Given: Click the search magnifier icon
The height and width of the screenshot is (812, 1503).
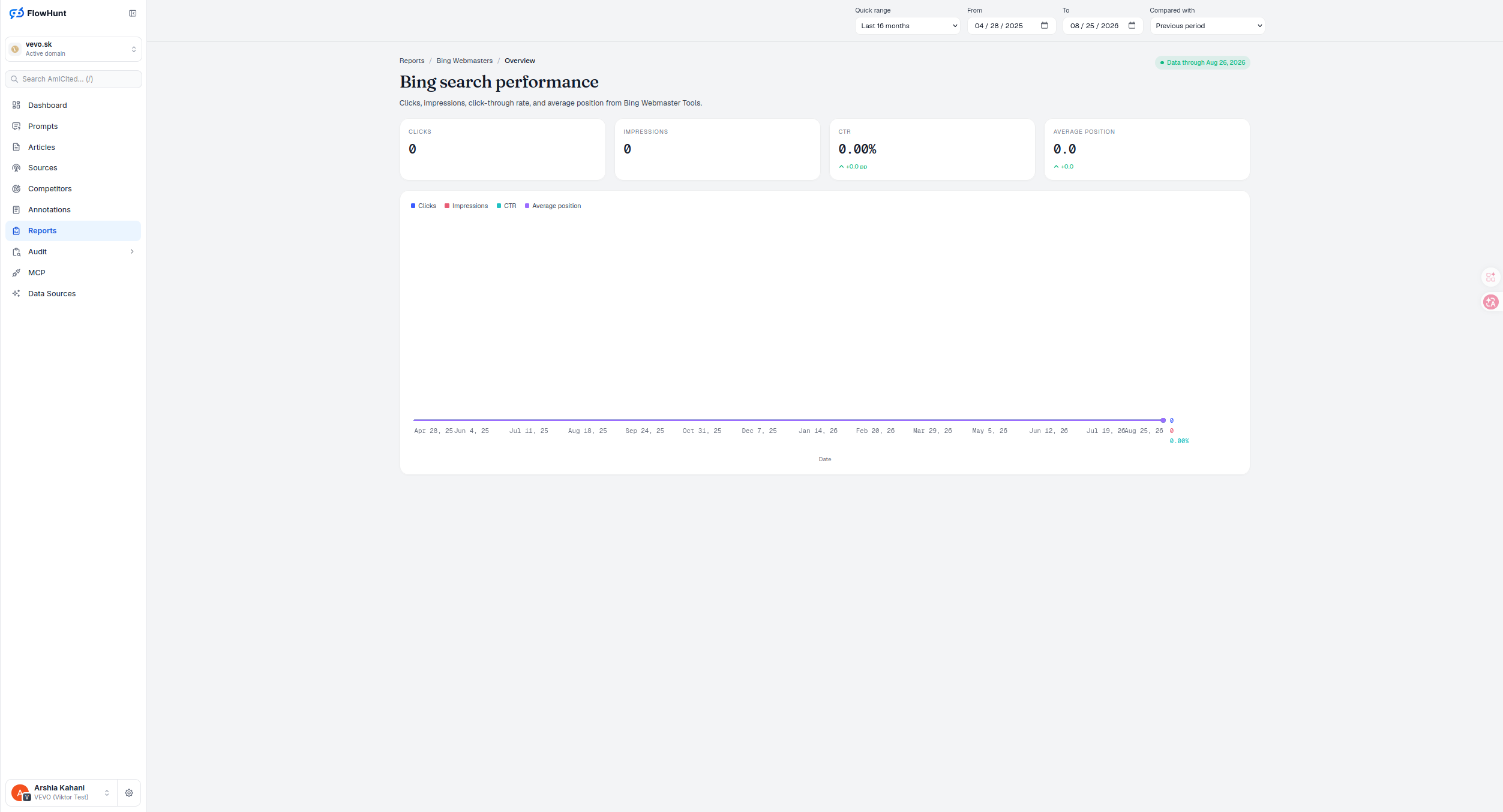Looking at the screenshot, I should point(14,79).
